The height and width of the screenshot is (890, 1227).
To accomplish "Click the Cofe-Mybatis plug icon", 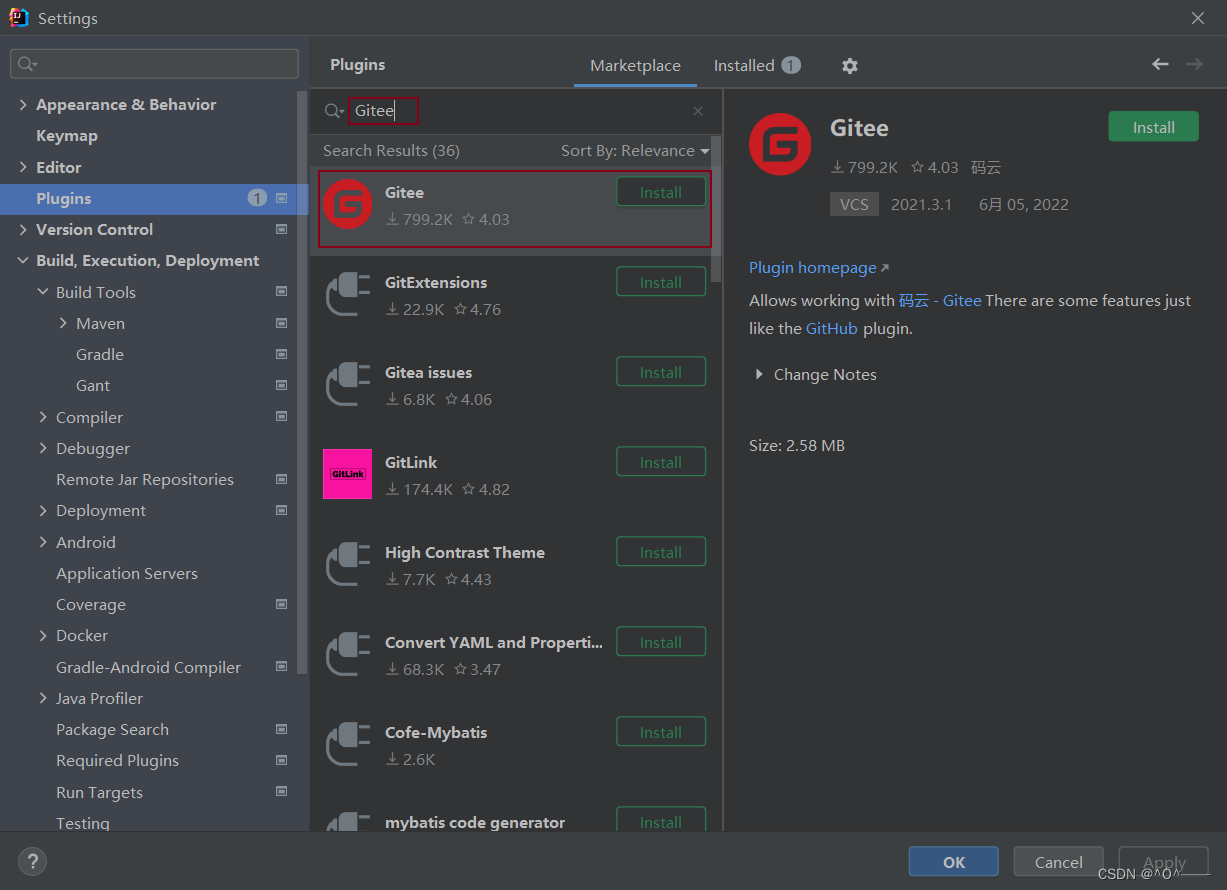I will click(x=348, y=745).
